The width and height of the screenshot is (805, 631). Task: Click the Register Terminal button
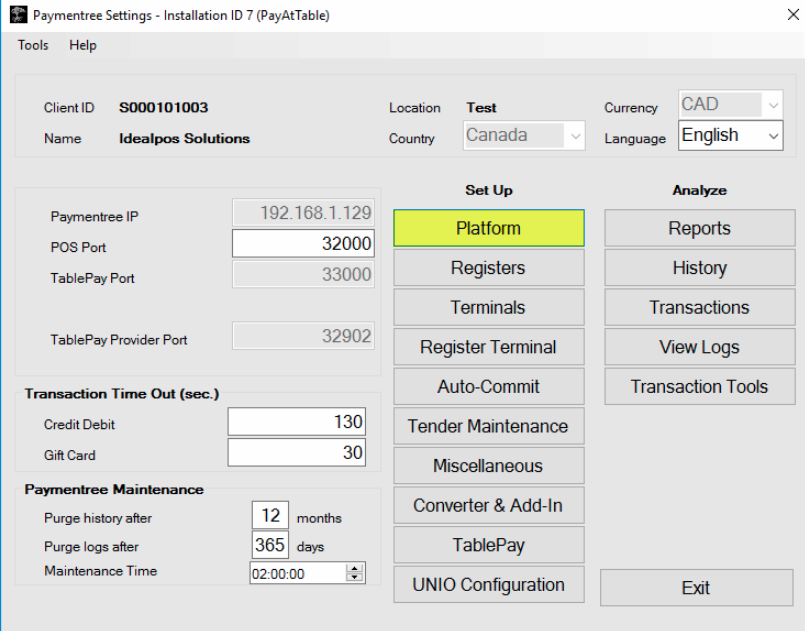pos(489,347)
